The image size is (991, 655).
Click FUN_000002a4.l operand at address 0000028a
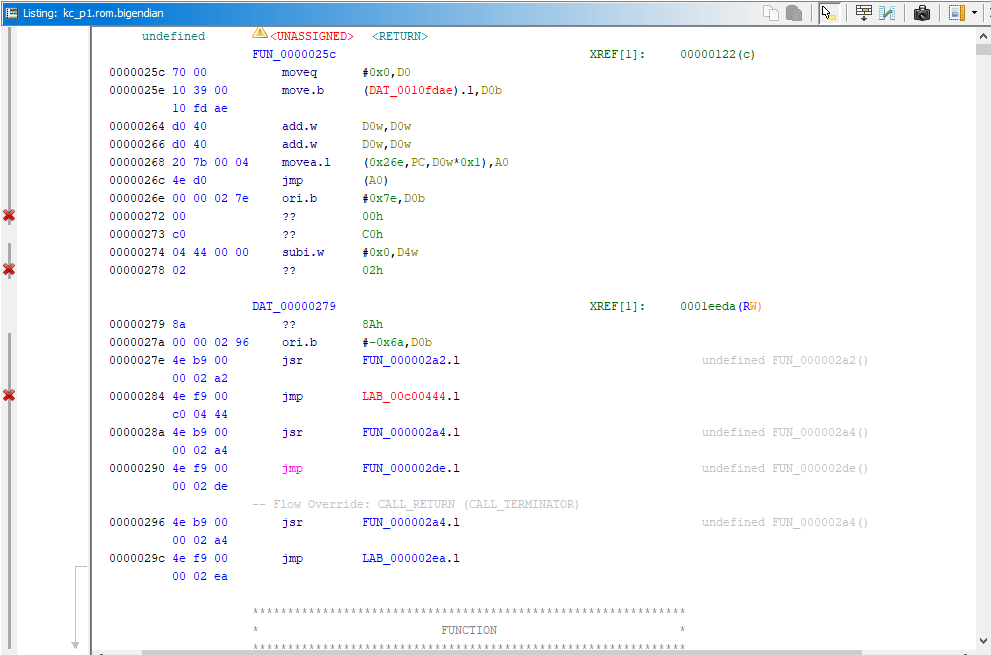(x=411, y=432)
